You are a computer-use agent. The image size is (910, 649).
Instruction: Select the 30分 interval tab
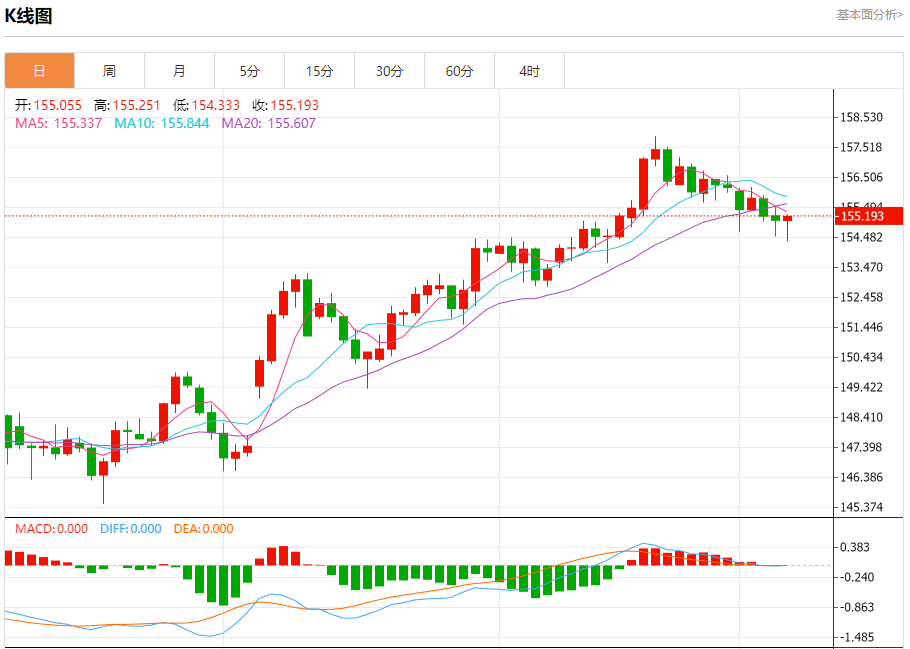click(x=389, y=71)
